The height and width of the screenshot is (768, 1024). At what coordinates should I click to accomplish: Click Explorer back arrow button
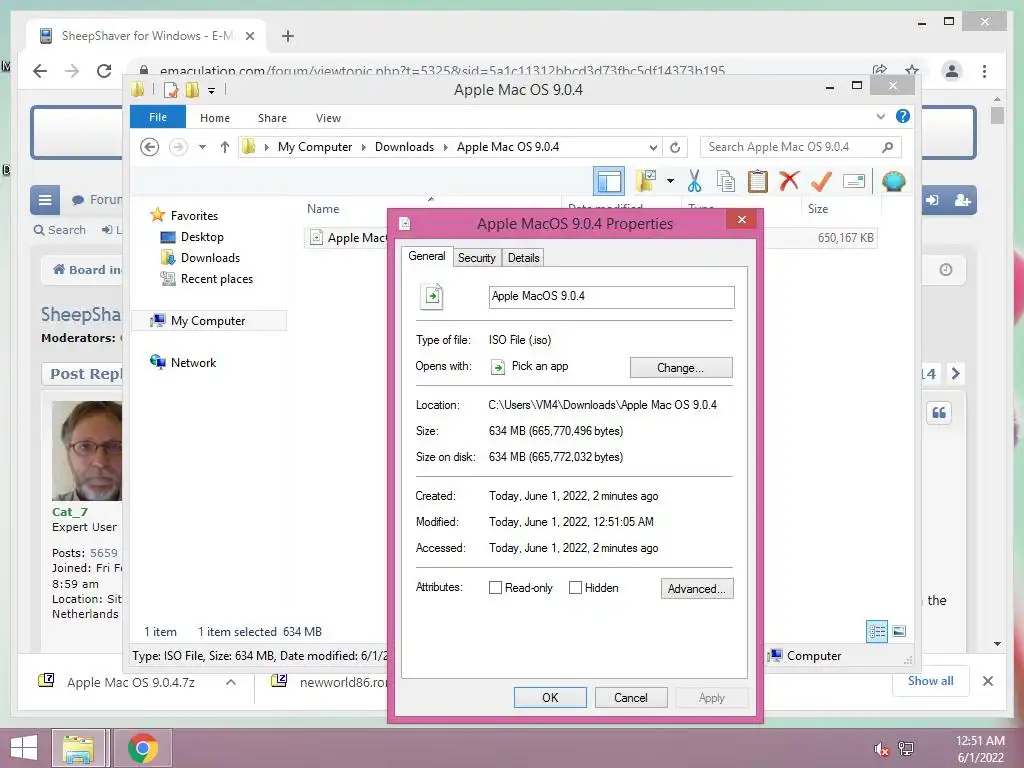tap(150, 147)
